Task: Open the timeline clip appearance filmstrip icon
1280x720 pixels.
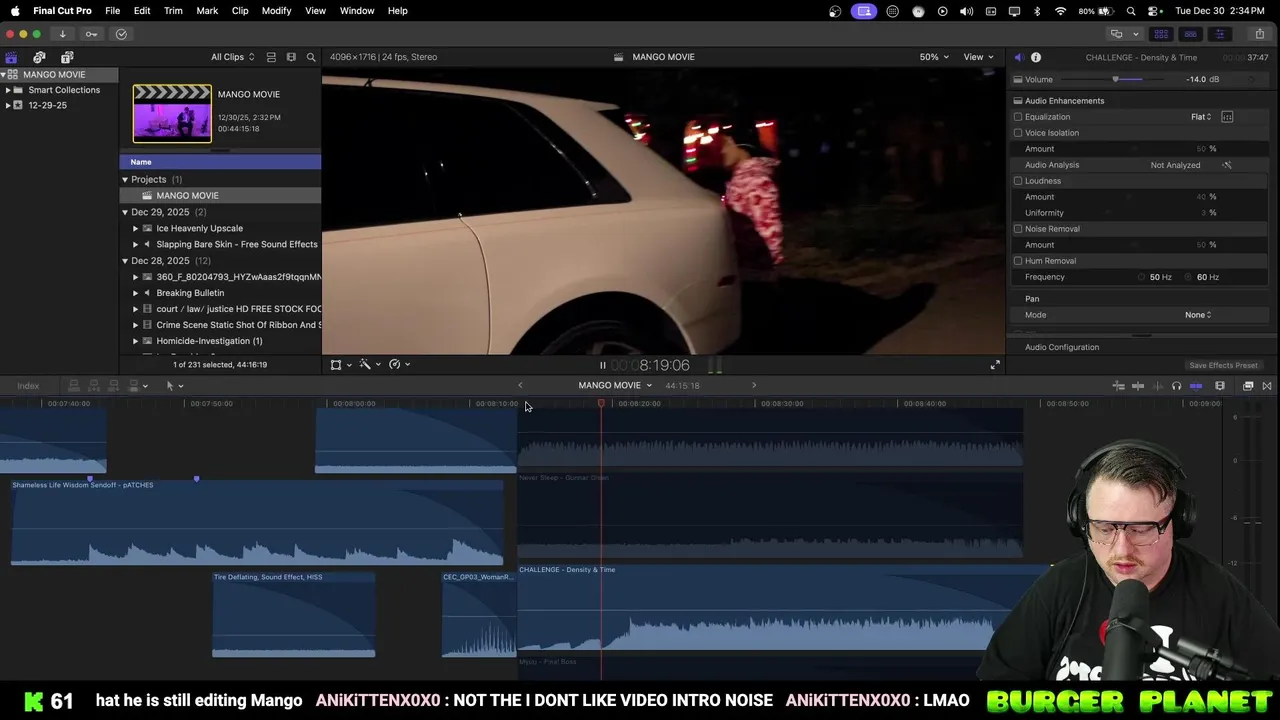Action: click(x=1220, y=386)
